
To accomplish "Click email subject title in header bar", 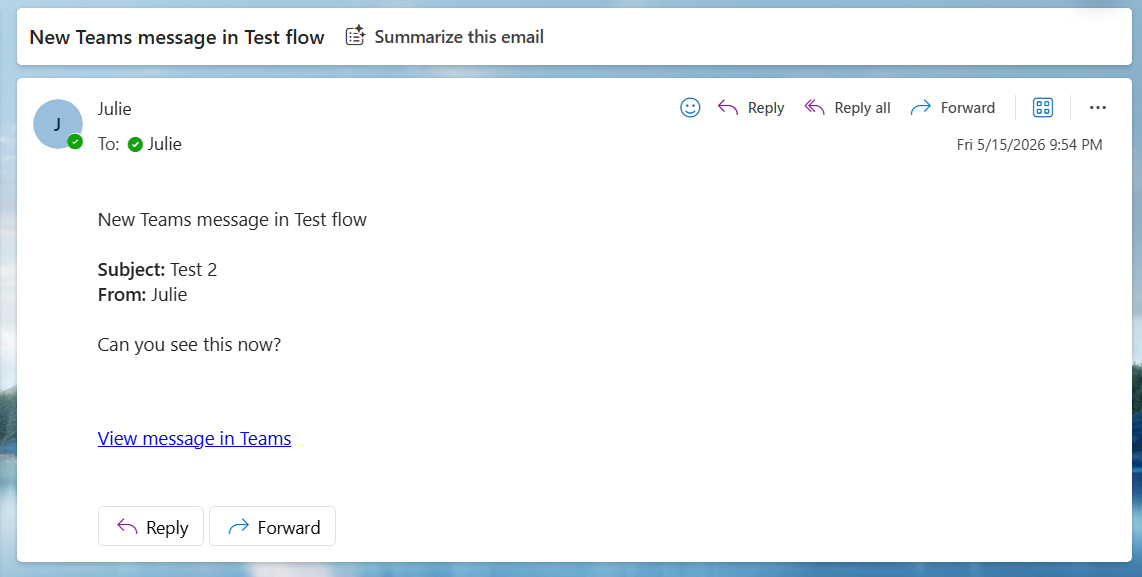I will click(x=177, y=37).
